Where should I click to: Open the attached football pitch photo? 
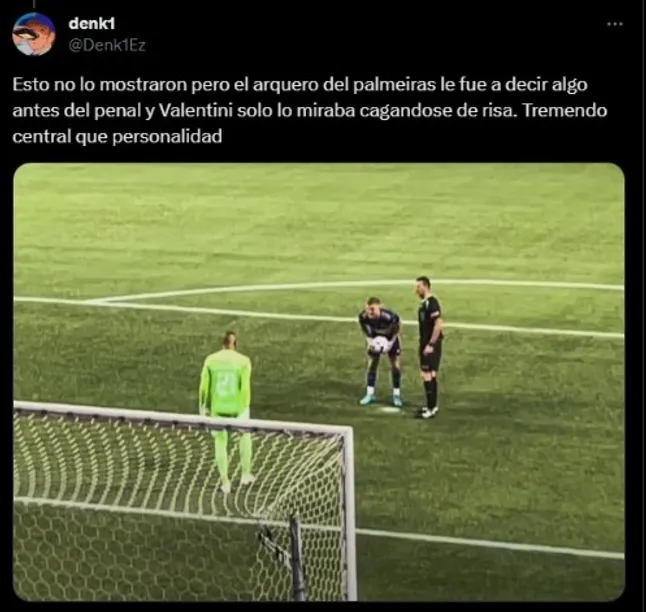point(319,382)
